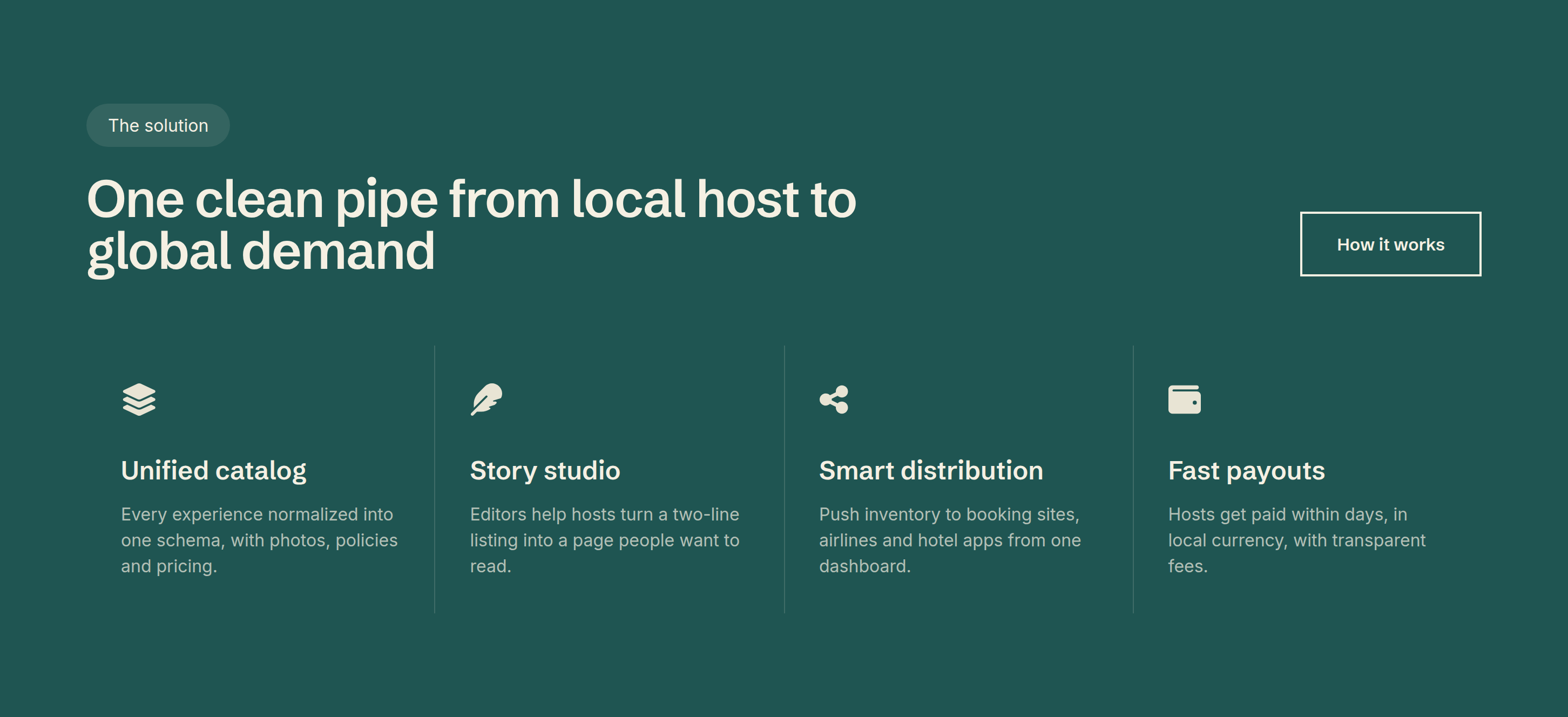Viewport: 1568px width, 717px height.
Task: Click the share nodes icon above Smart distribution
Action: pyautogui.click(x=834, y=400)
